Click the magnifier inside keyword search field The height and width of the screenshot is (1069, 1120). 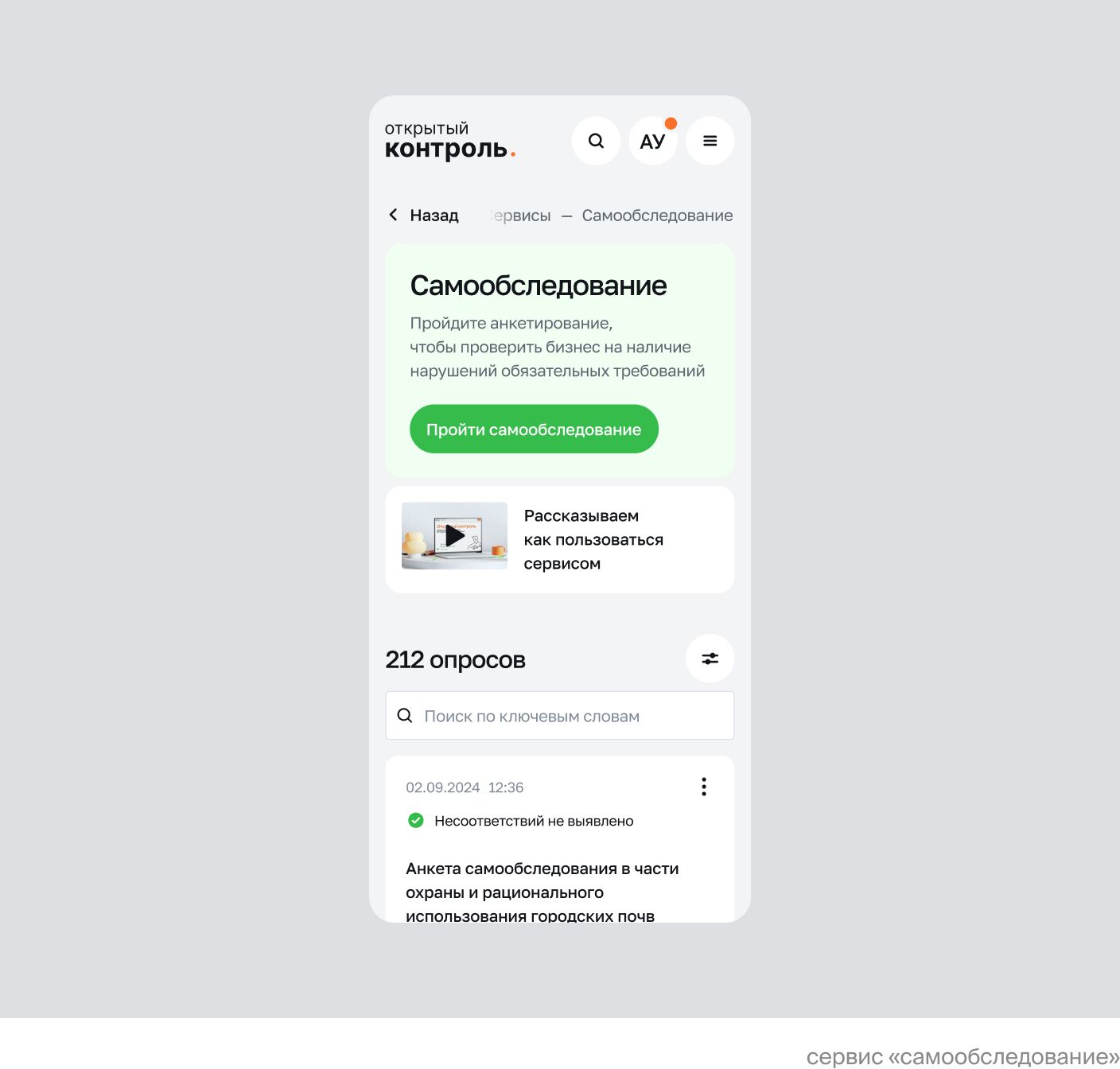[405, 716]
